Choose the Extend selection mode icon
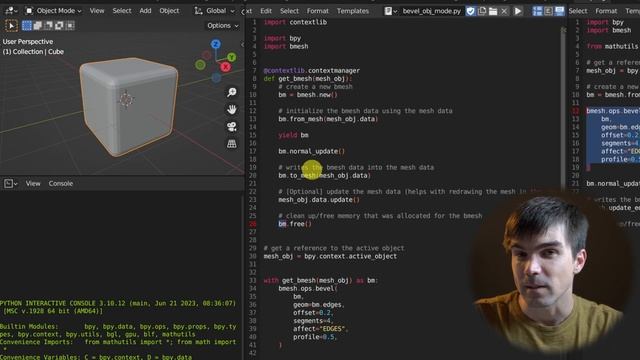 pos(38,26)
